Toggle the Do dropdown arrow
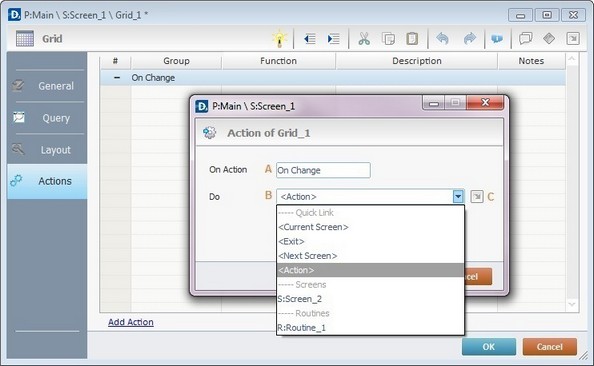The image size is (594, 366). pyautogui.click(x=458, y=197)
